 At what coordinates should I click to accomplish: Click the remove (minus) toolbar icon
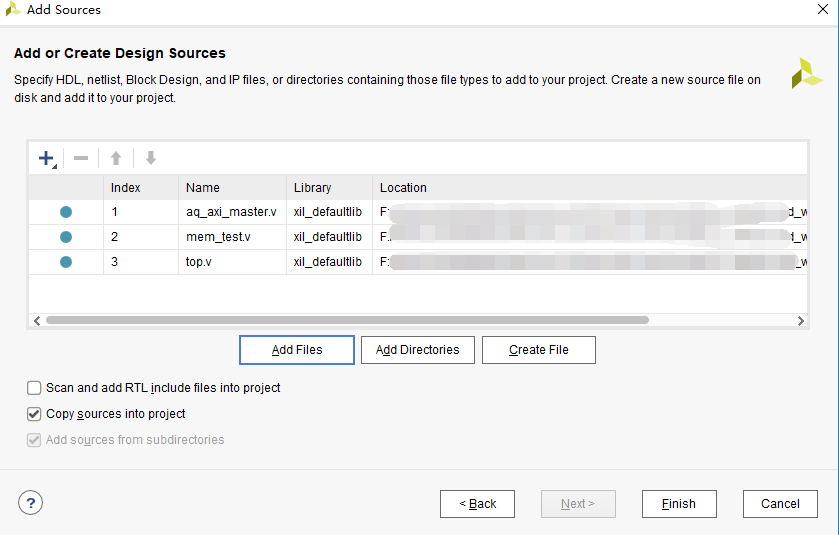point(81,158)
